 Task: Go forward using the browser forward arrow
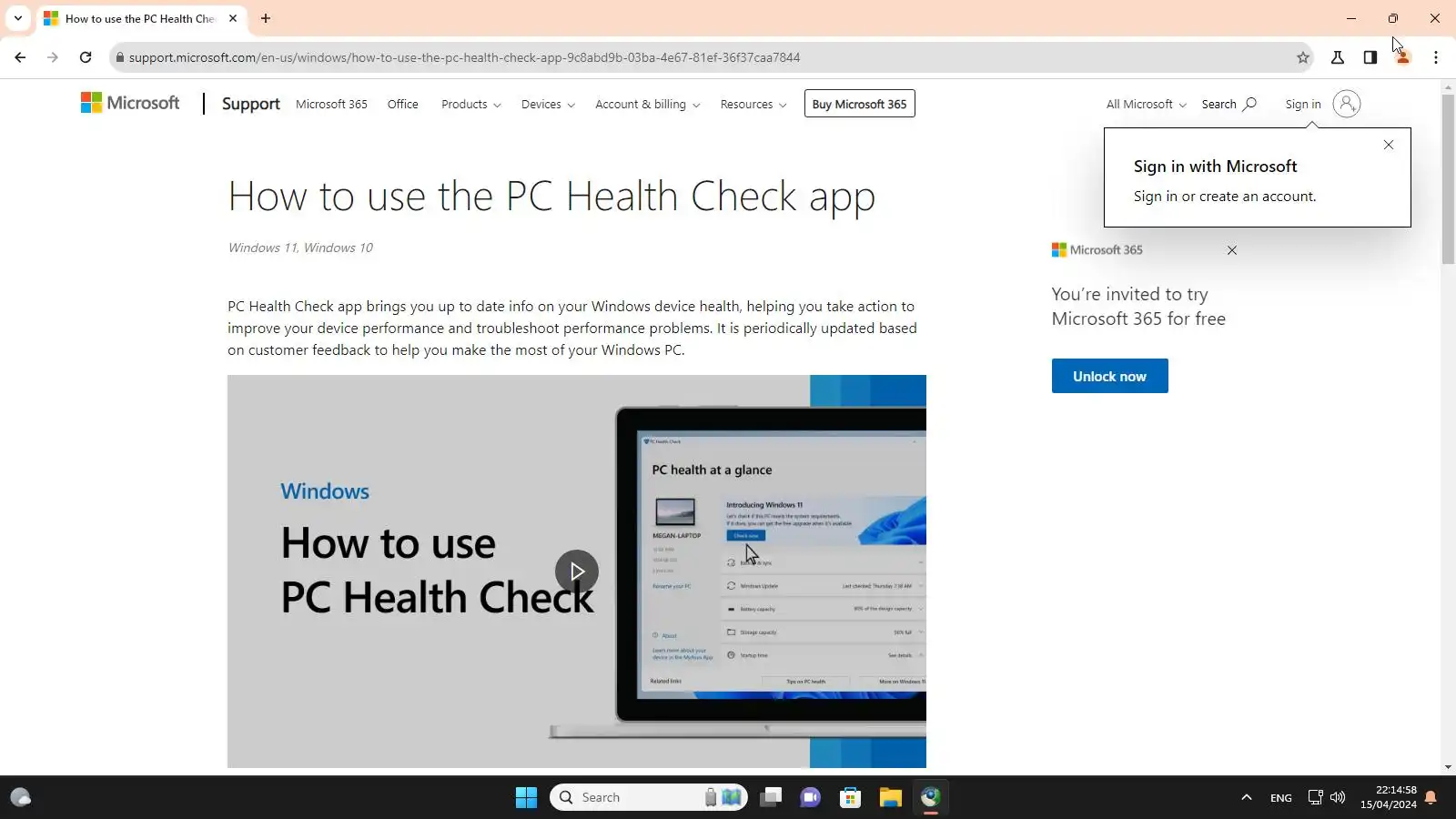click(x=53, y=57)
